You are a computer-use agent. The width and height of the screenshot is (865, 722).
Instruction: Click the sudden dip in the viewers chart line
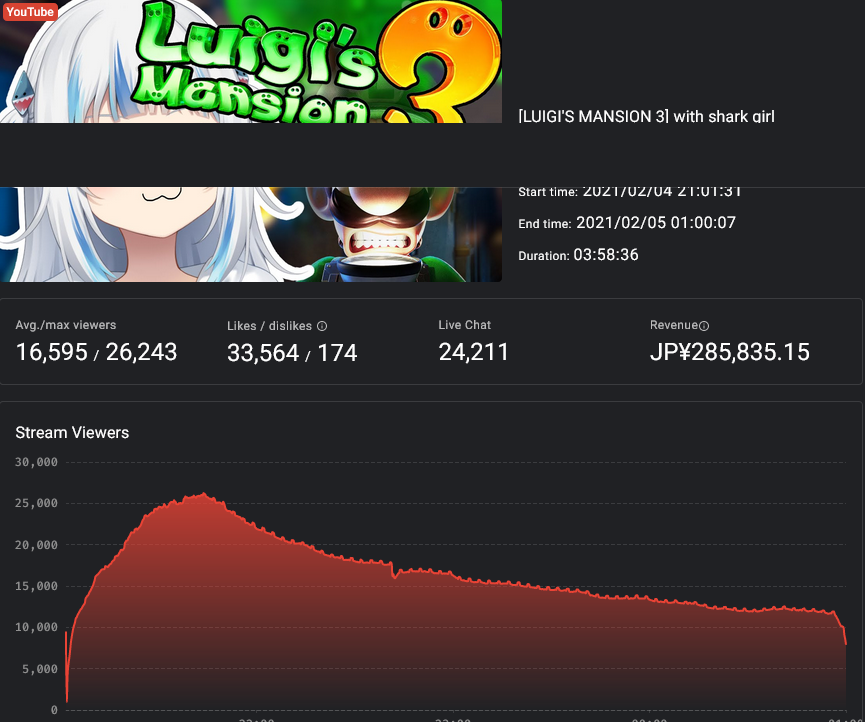pos(394,576)
